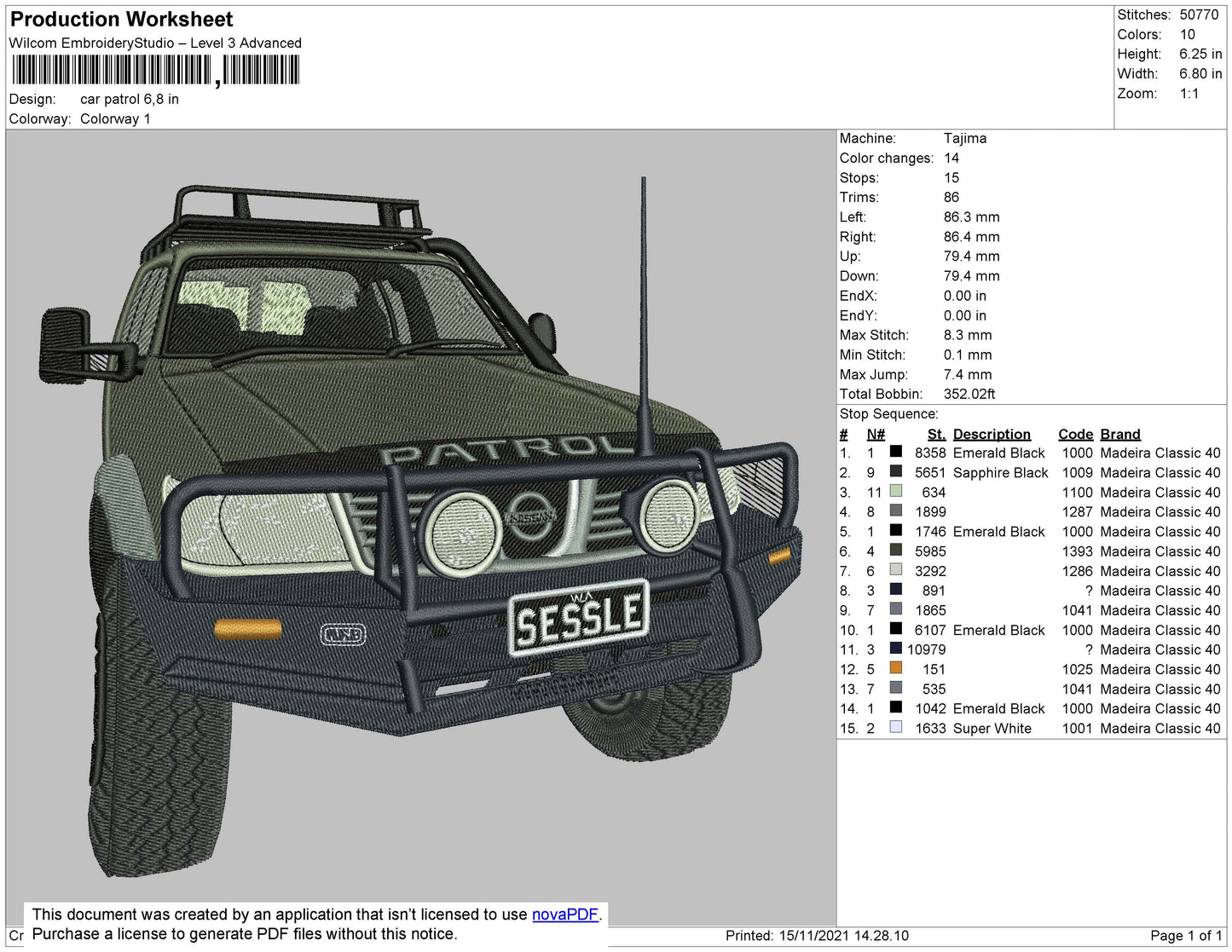This screenshot has height=952, width=1232.
Task: Click the gray swatch in row 13
Action: pos(896,687)
